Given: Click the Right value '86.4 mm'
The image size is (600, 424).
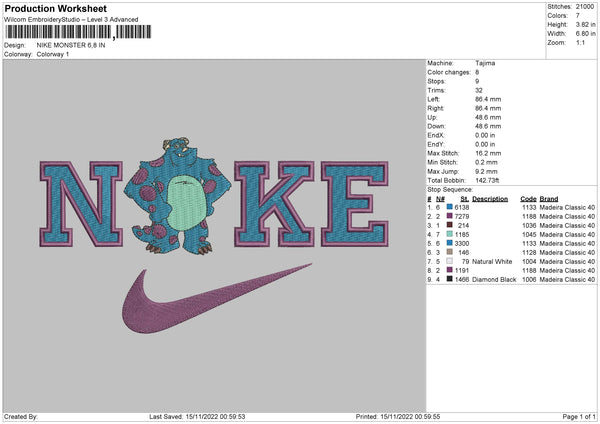Looking at the screenshot, I should (488, 108).
